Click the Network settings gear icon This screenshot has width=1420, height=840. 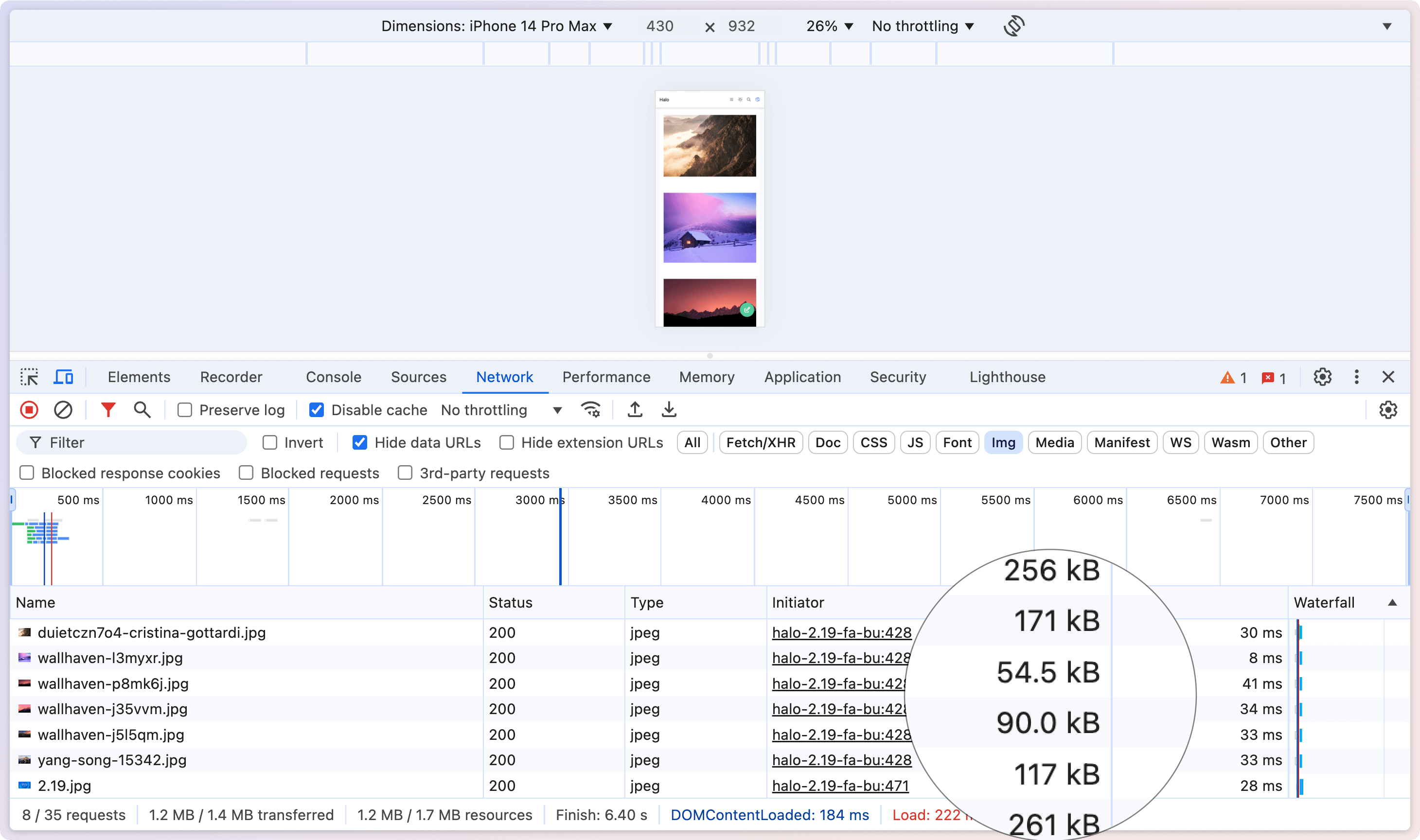[x=1390, y=410]
